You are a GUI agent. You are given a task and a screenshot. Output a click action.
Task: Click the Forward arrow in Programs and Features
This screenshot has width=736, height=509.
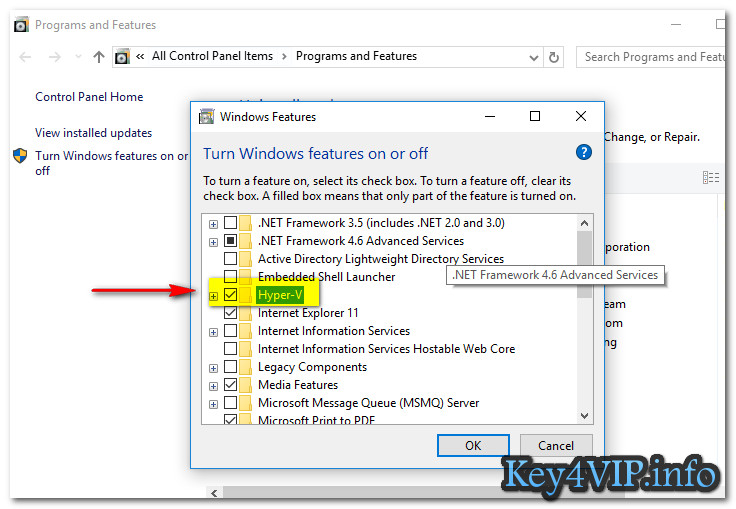pyautogui.click(x=54, y=57)
